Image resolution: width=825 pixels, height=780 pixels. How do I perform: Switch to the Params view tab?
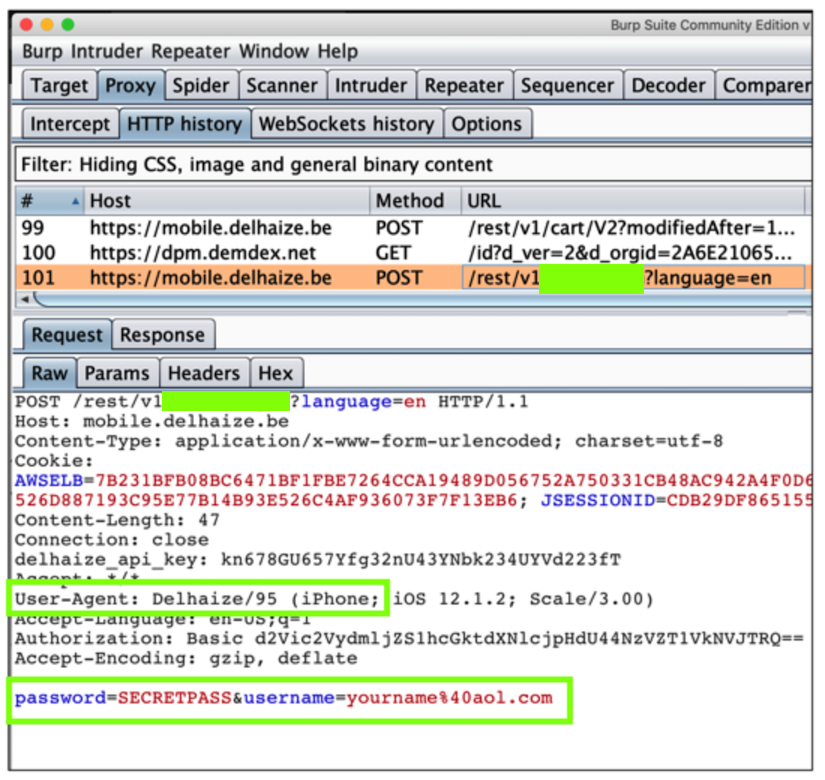pos(117,373)
